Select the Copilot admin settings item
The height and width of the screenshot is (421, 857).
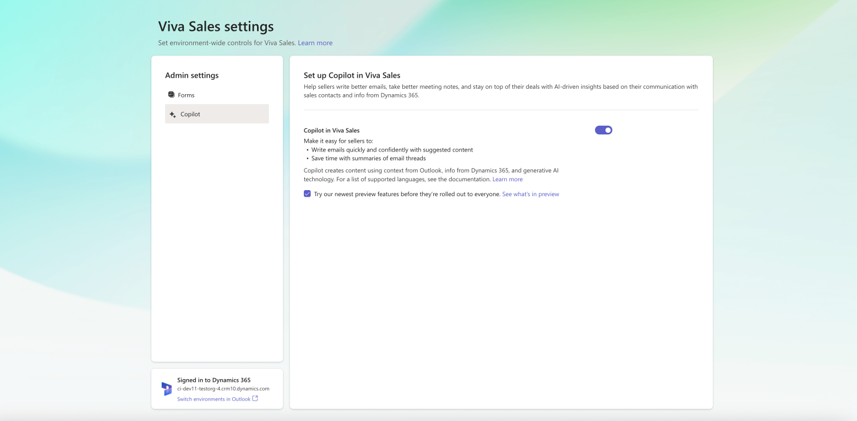coord(216,114)
